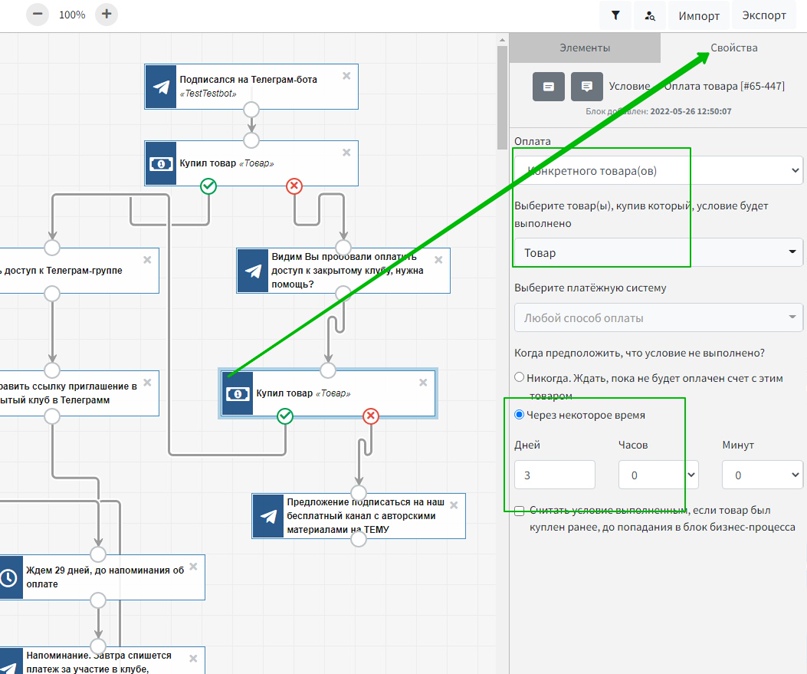Click the Telegram icon on subscription block
Viewport: 807px width, 674px height.
click(160, 87)
